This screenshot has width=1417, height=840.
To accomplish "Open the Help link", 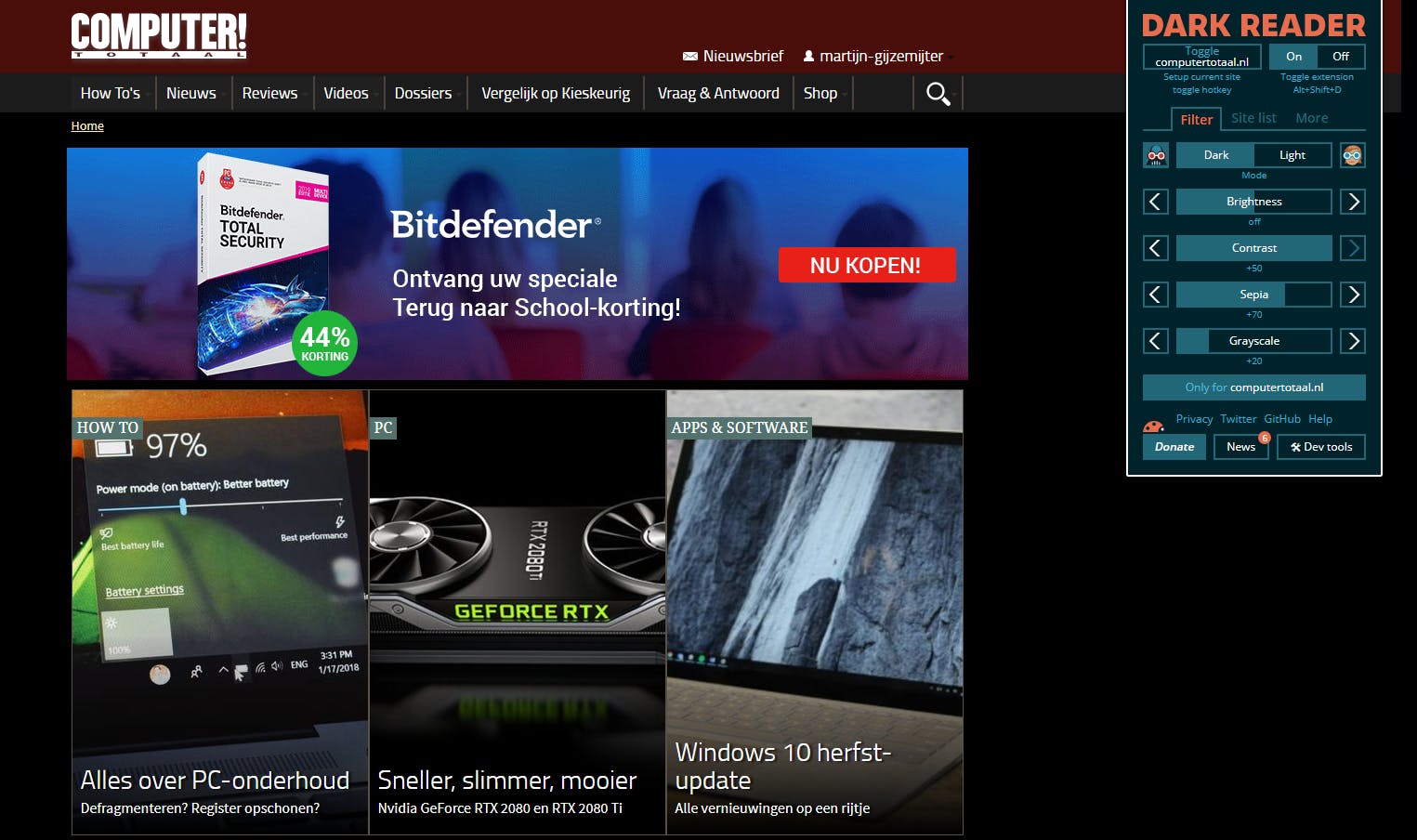I will tap(1320, 419).
